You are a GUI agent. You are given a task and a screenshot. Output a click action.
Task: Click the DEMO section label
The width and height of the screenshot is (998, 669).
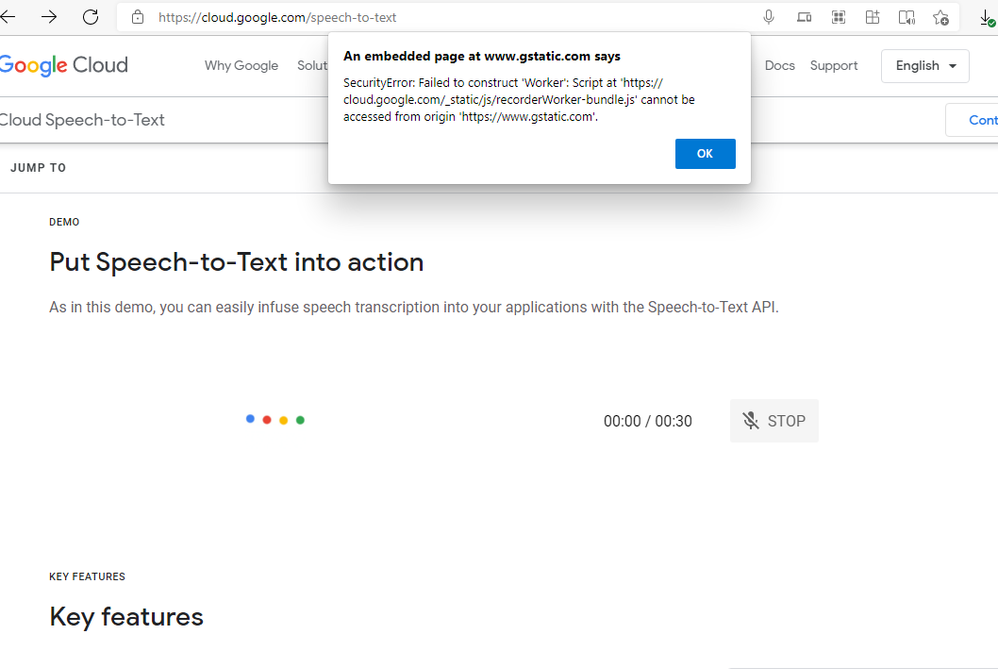point(64,222)
